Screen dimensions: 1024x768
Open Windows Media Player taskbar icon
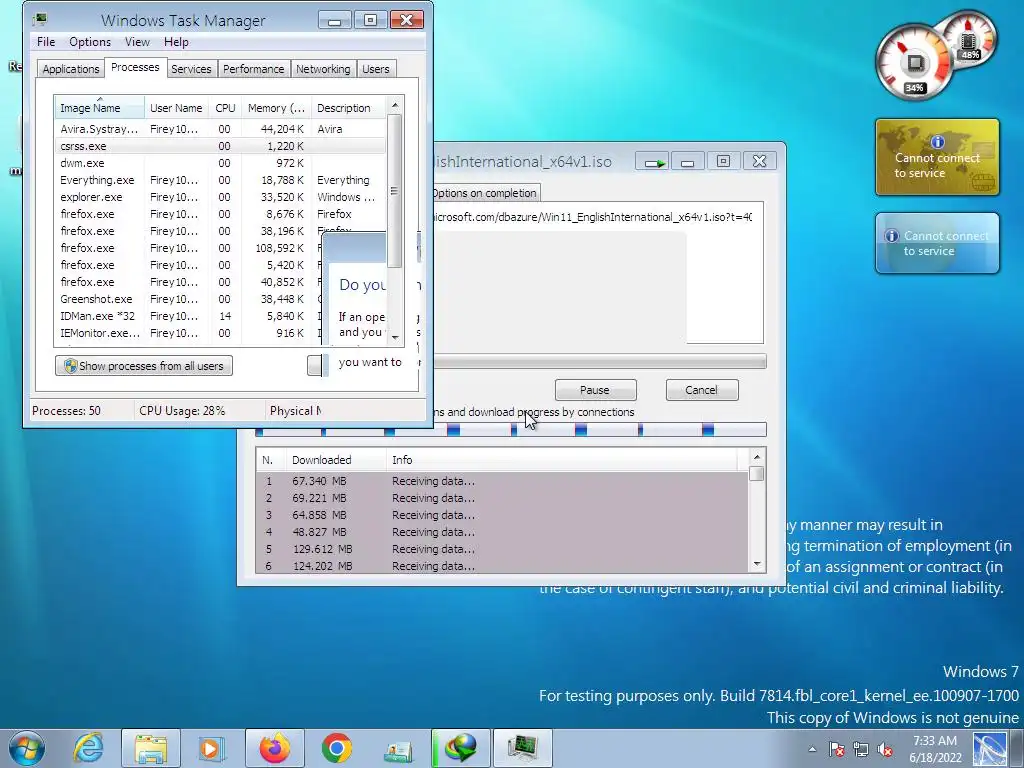pos(212,748)
